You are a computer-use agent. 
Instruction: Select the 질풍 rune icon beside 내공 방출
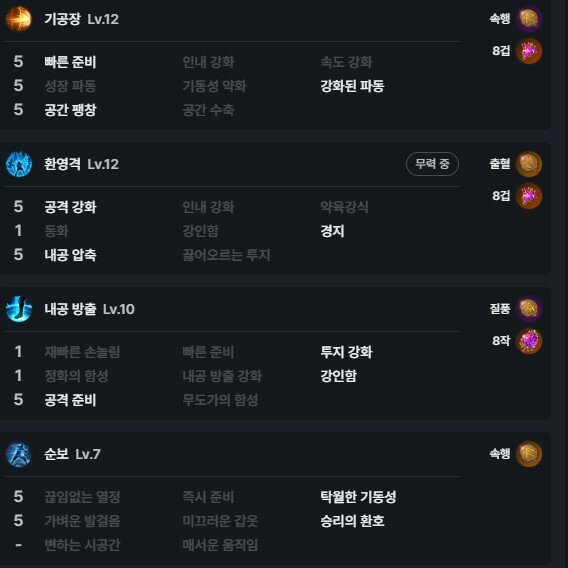[529, 309]
